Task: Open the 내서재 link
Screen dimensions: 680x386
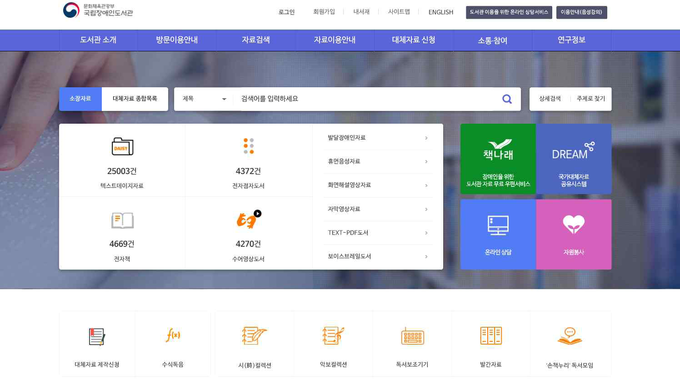Action: (361, 12)
